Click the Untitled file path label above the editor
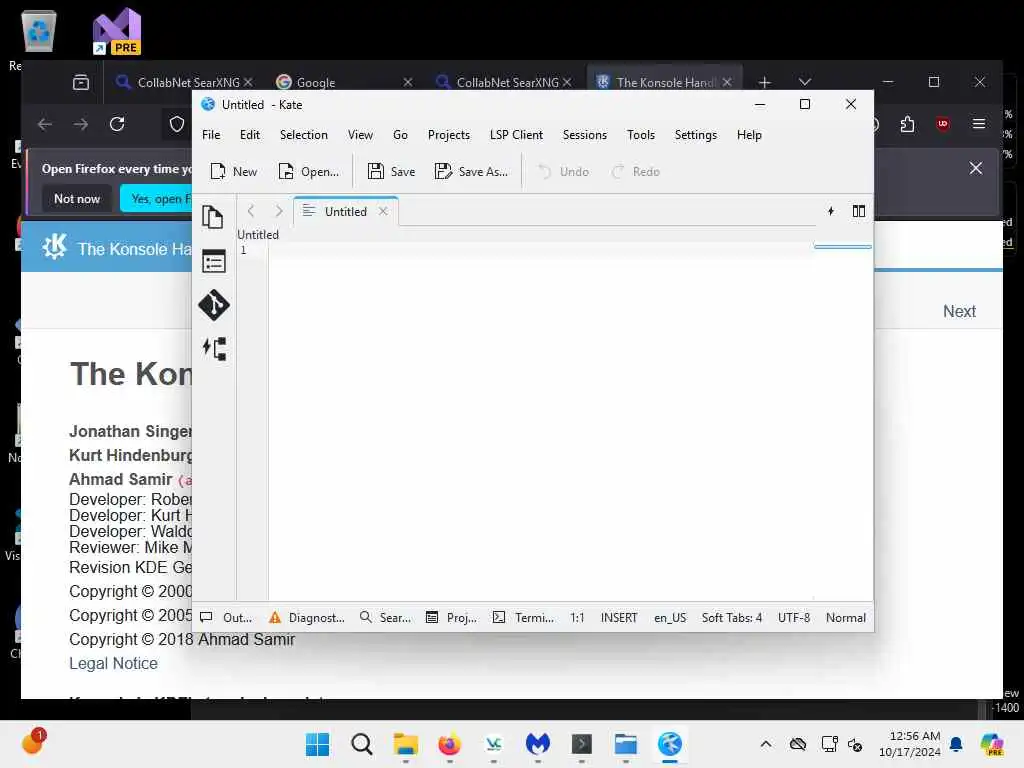Viewport: 1024px width, 768px height. tap(257, 234)
